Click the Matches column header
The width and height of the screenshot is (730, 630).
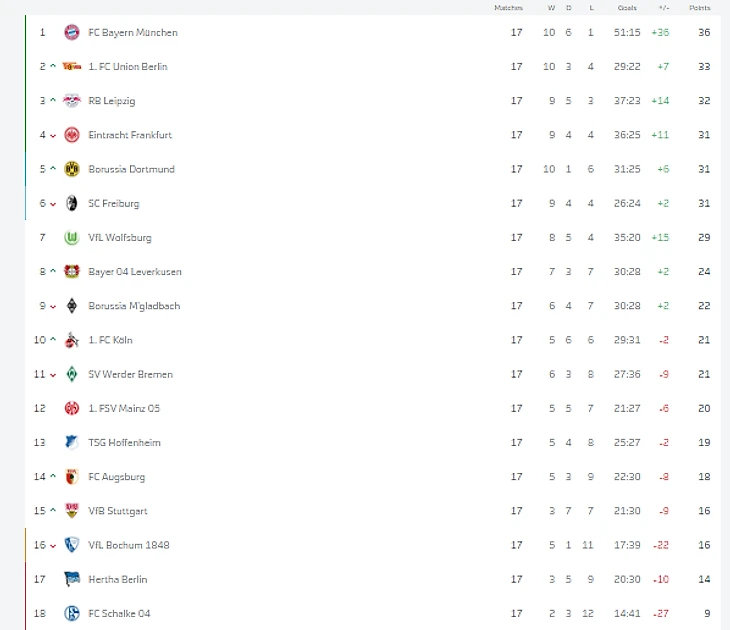[508, 8]
